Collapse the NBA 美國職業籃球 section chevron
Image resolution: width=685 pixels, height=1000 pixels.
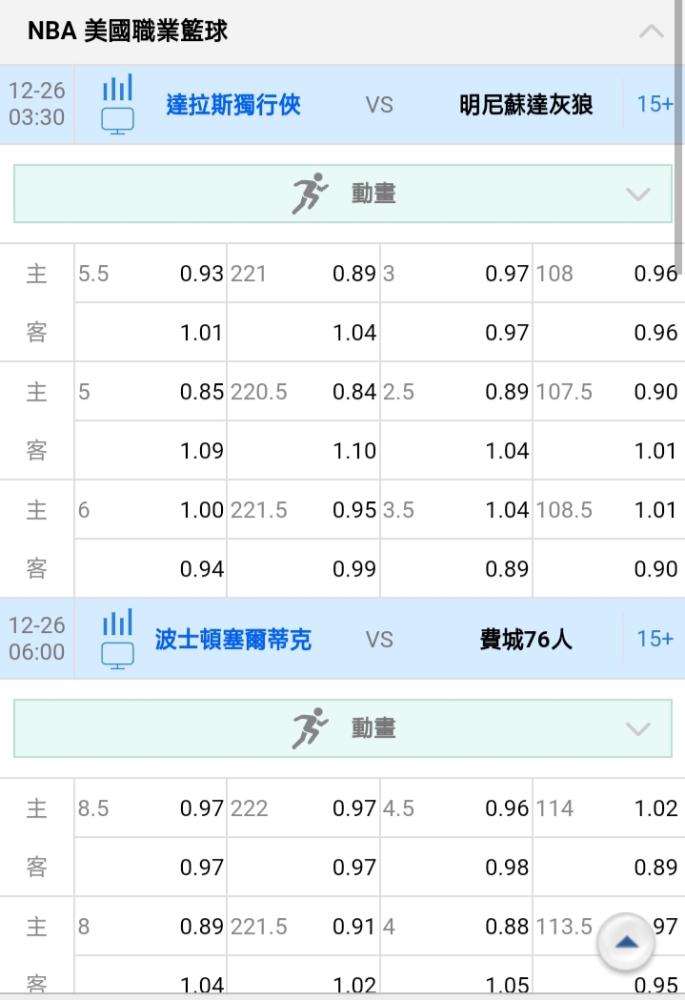coord(651,31)
